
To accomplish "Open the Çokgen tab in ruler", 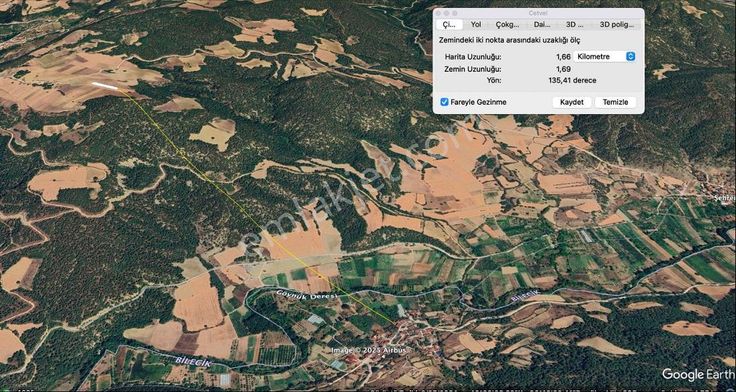I will click(x=507, y=24).
